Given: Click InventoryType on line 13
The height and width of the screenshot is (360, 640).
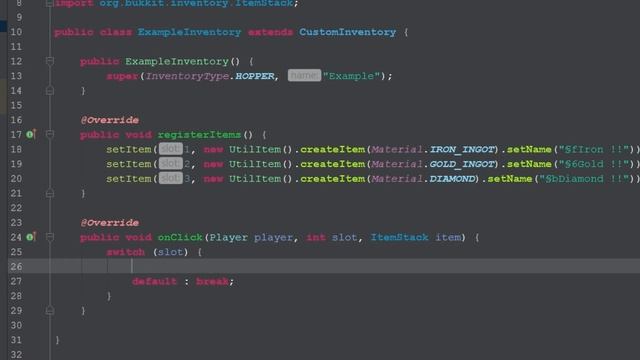Looking at the screenshot, I should 187,76.
